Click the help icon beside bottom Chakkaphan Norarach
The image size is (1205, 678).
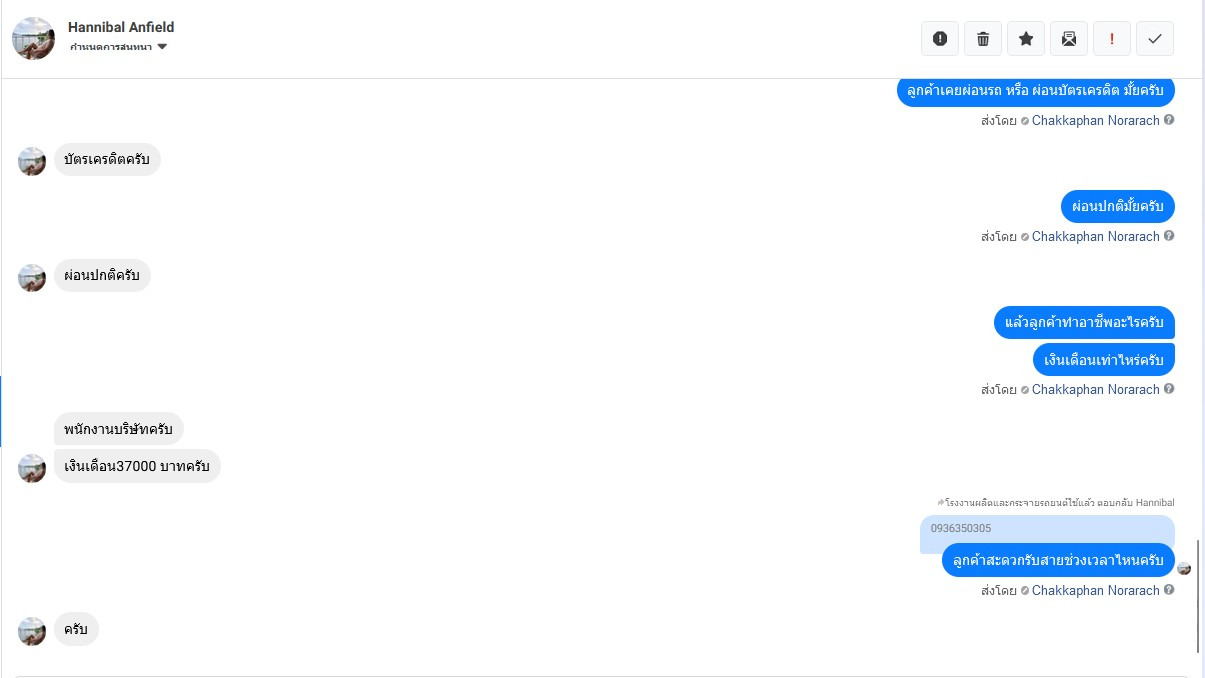(x=1169, y=590)
